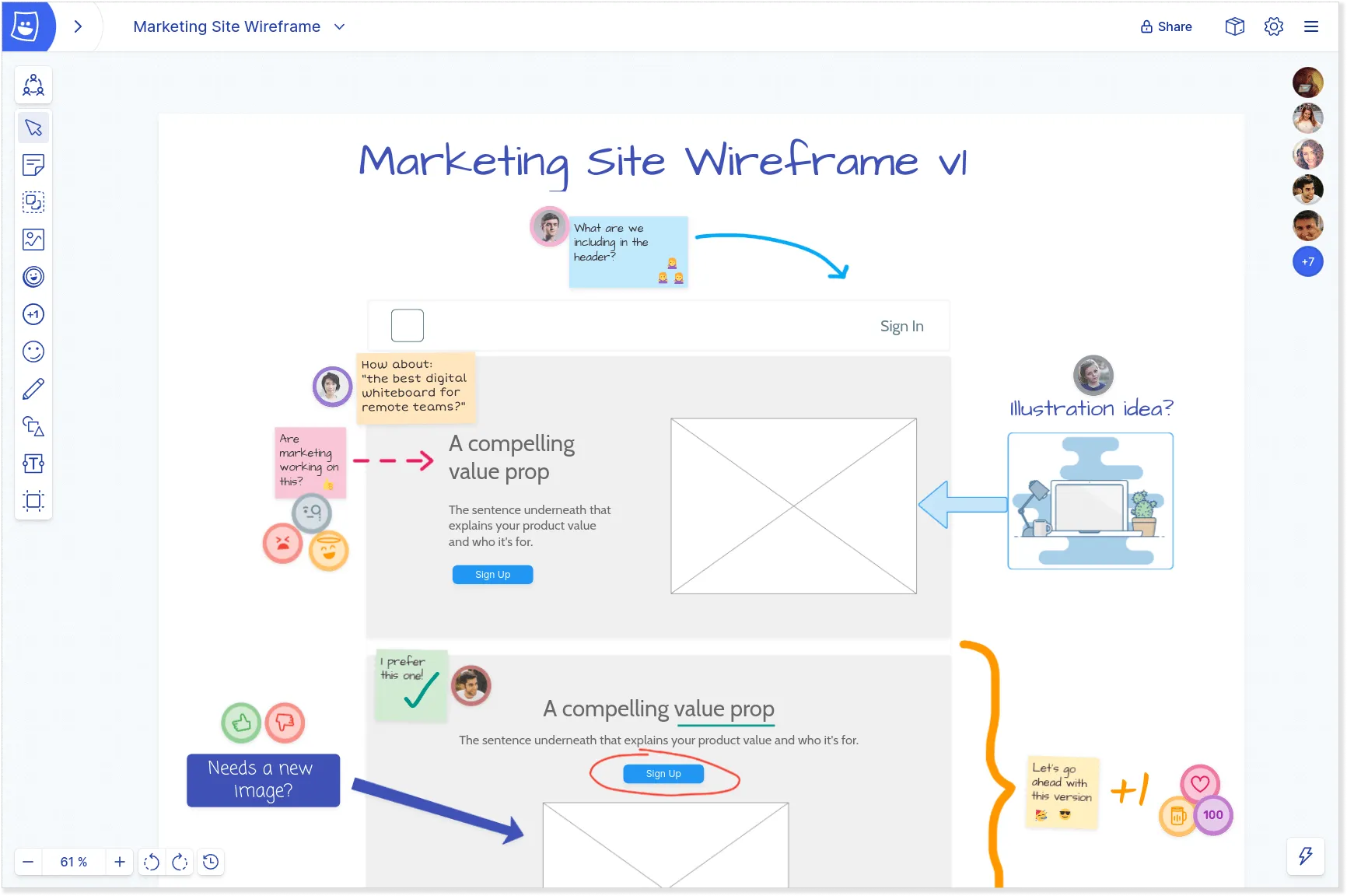This screenshot has width=1347, height=896.
Task: Select the pencil drawing tool
Action: (x=33, y=389)
